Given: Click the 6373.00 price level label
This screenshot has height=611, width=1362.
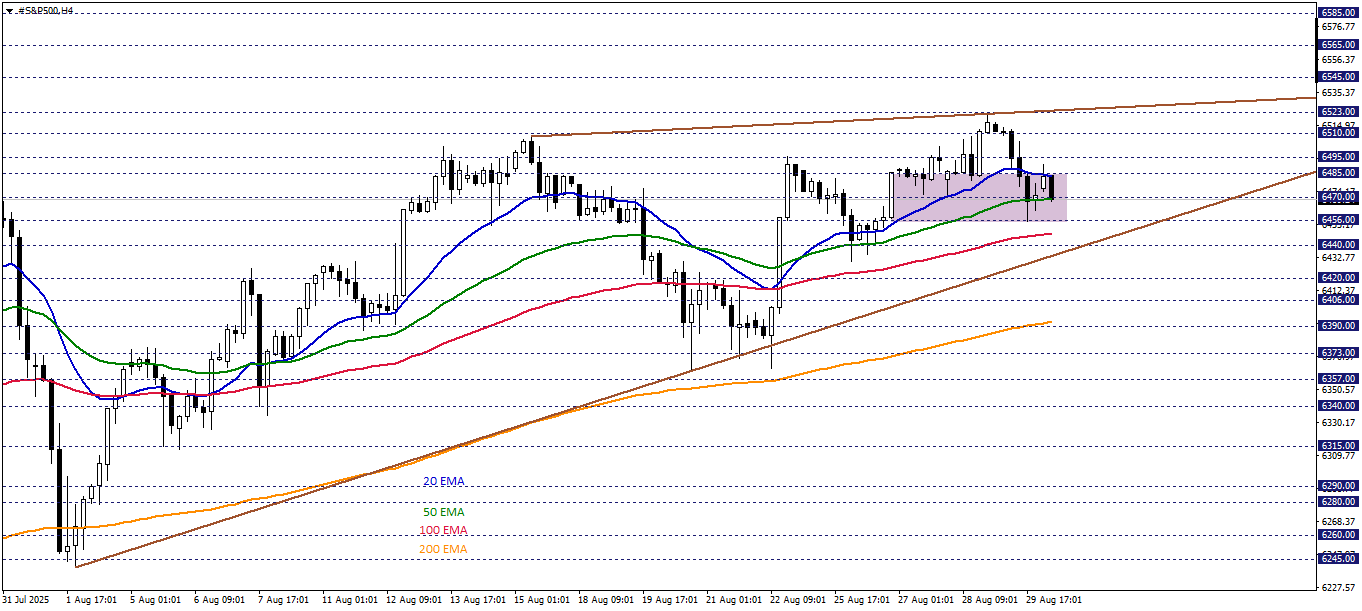Looking at the screenshot, I should click(1338, 352).
